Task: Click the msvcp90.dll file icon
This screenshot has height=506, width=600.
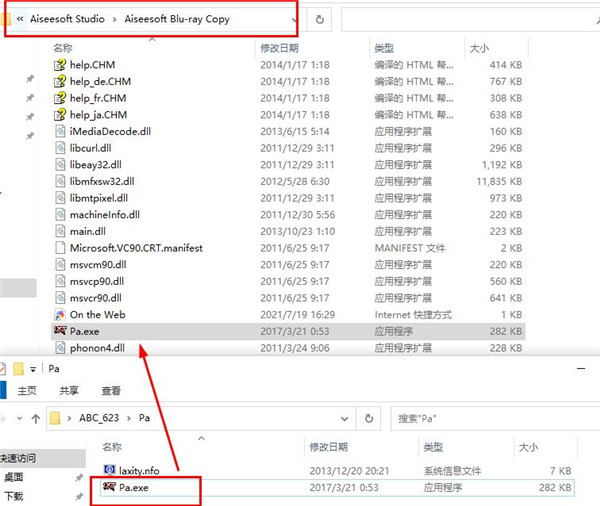Action: pos(60,281)
